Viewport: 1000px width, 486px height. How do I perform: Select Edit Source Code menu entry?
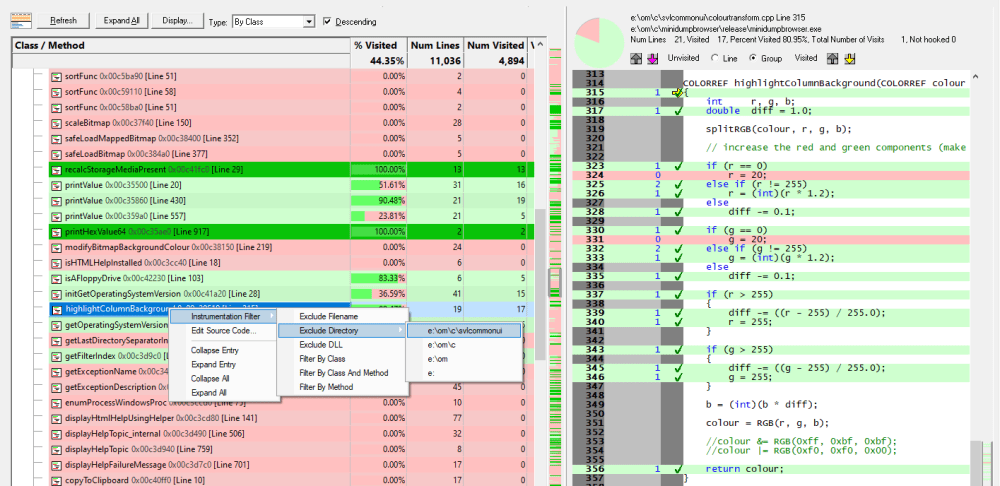pos(223,330)
